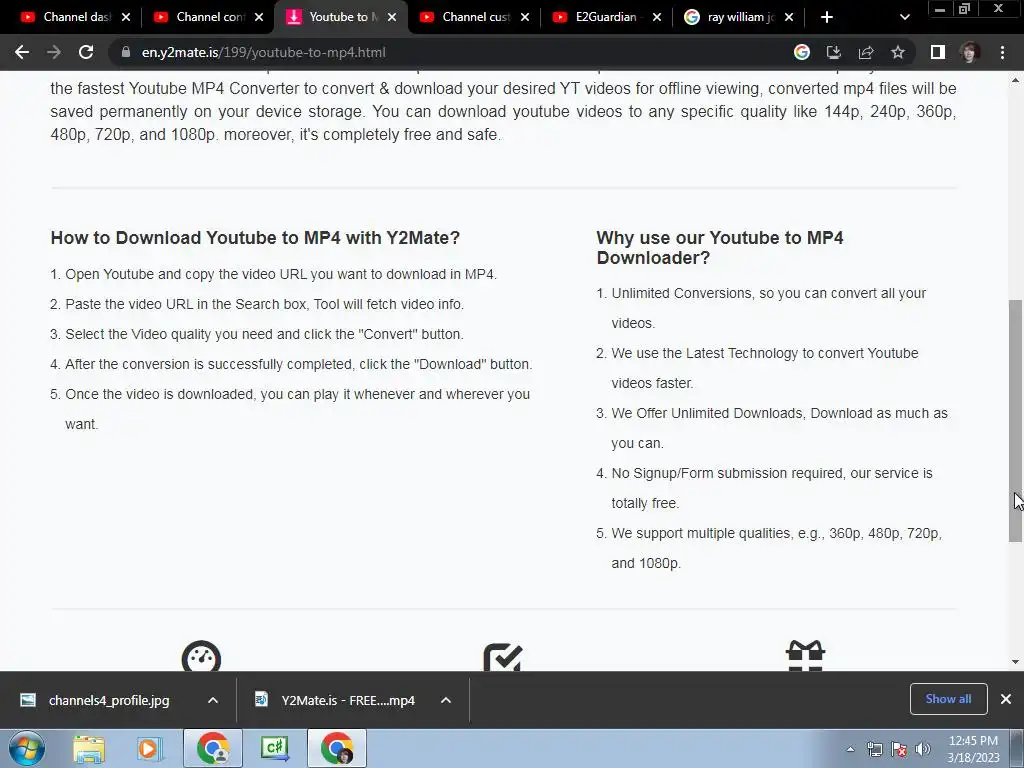The height and width of the screenshot is (768, 1024).
Task: Expand options for Y2Mate.is mp4 download
Action: pyautogui.click(x=446, y=700)
